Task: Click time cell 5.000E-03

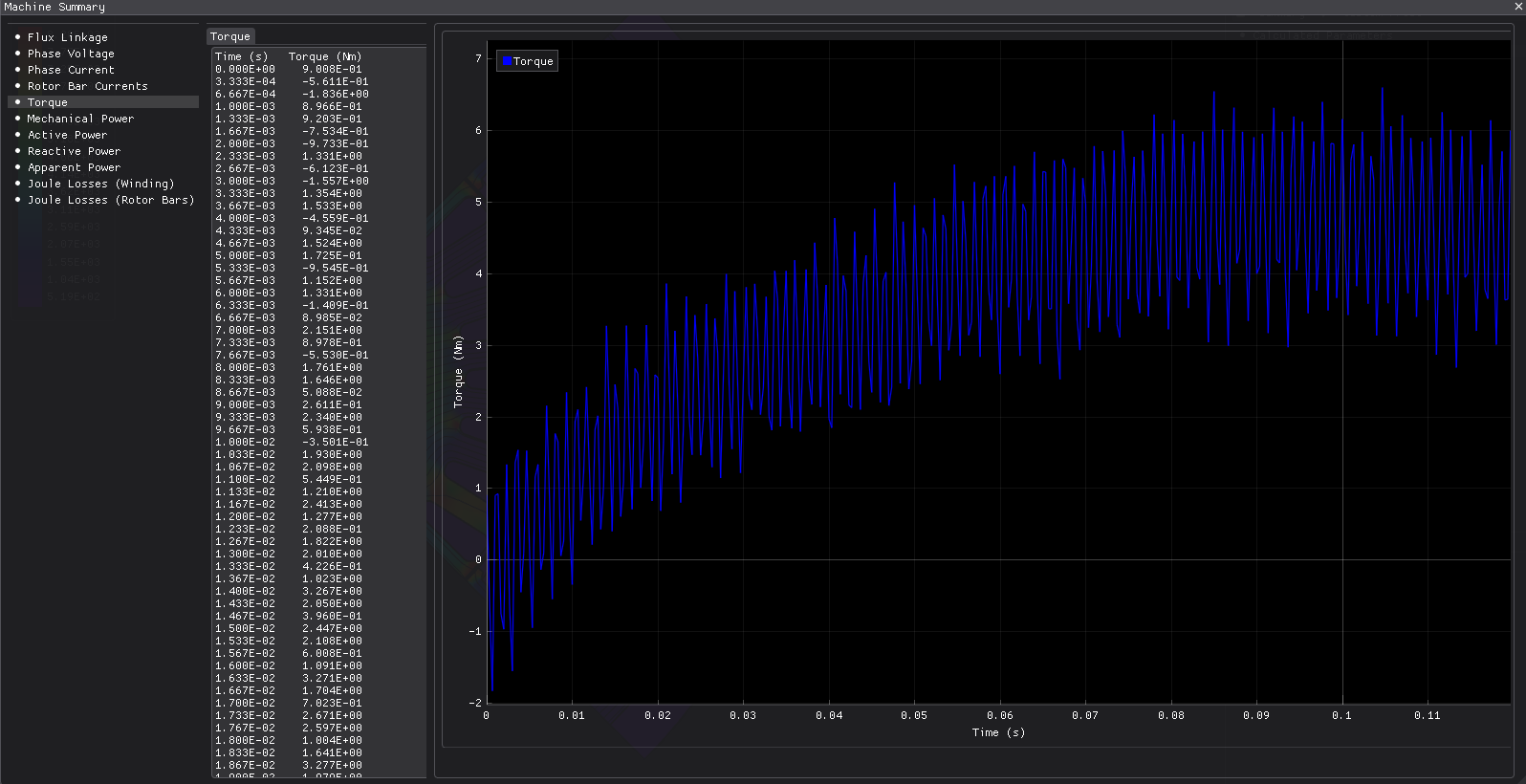Action: tap(245, 255)
